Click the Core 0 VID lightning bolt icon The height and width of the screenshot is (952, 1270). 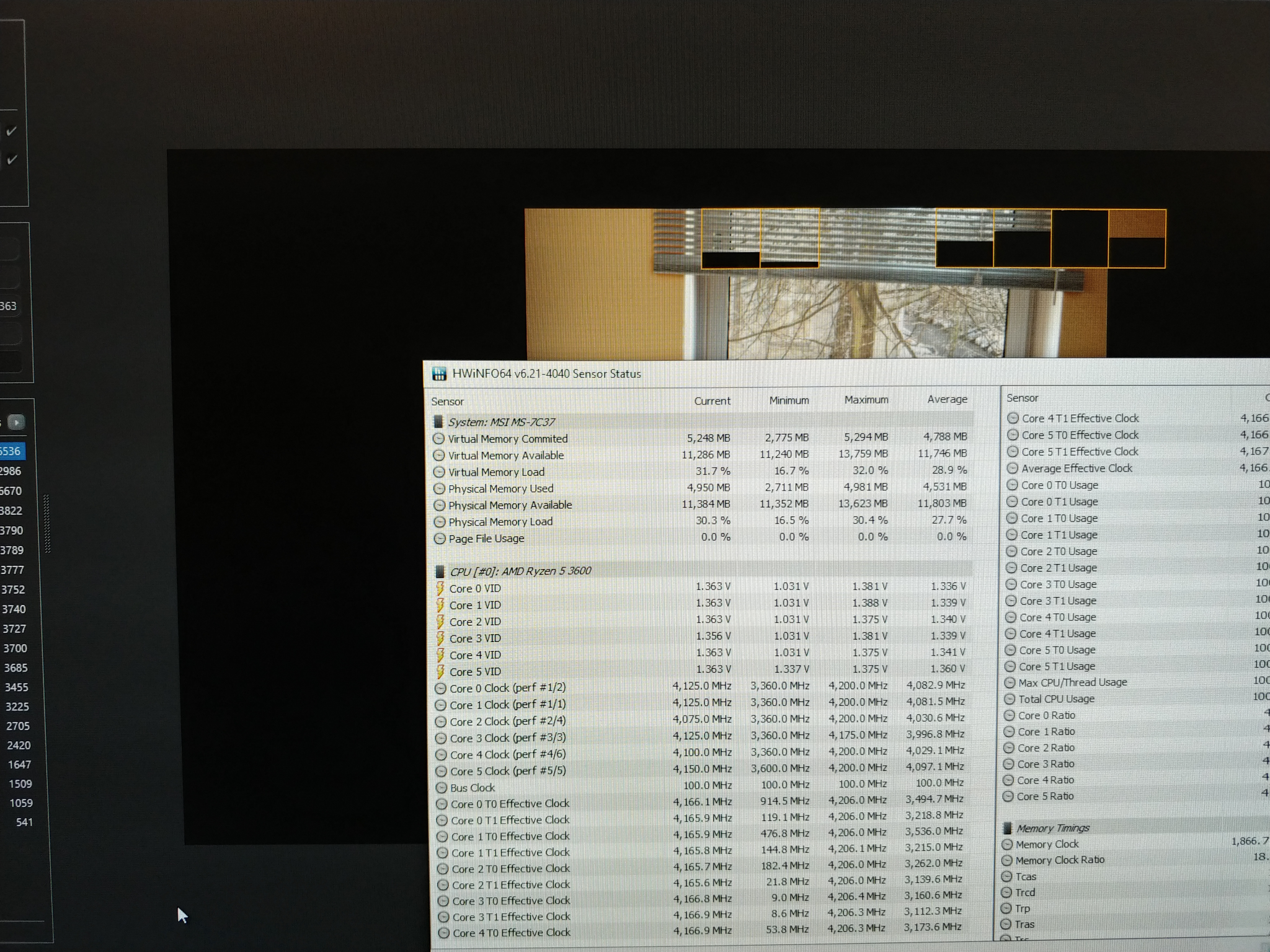440,588
